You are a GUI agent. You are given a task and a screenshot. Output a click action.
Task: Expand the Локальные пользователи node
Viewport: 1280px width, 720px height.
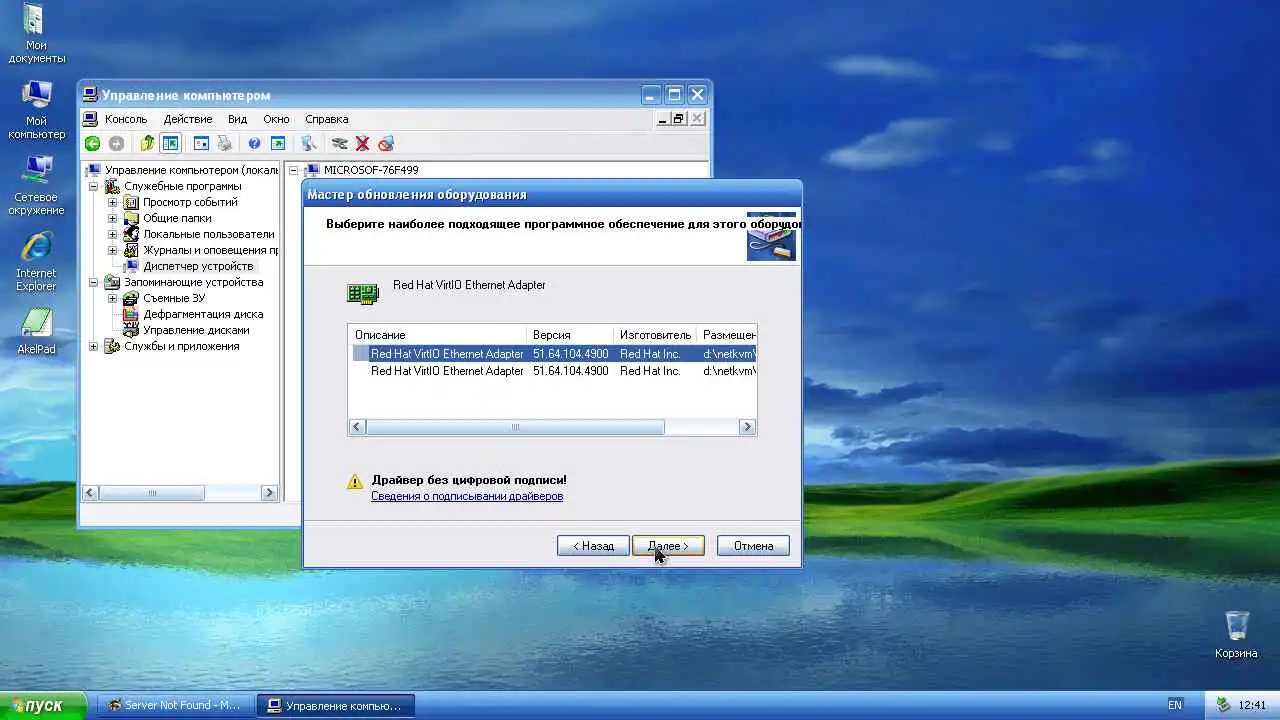pos(113,234)
